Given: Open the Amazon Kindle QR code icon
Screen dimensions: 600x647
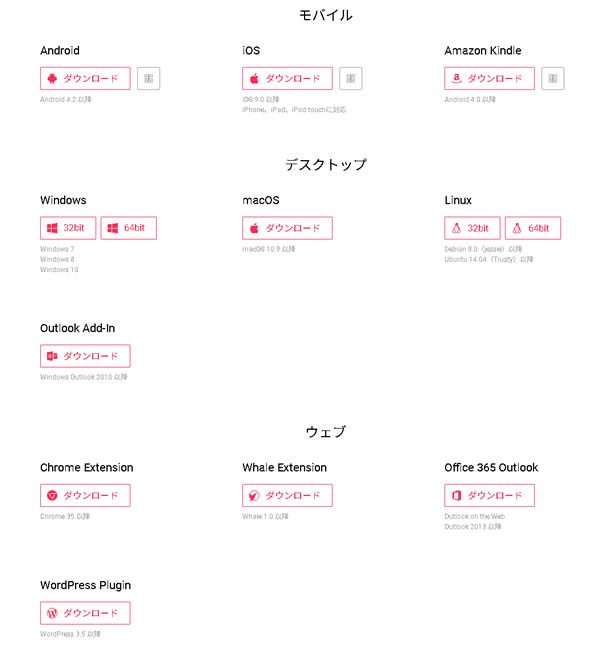Looking at the screenshot, I should (553, 78).
